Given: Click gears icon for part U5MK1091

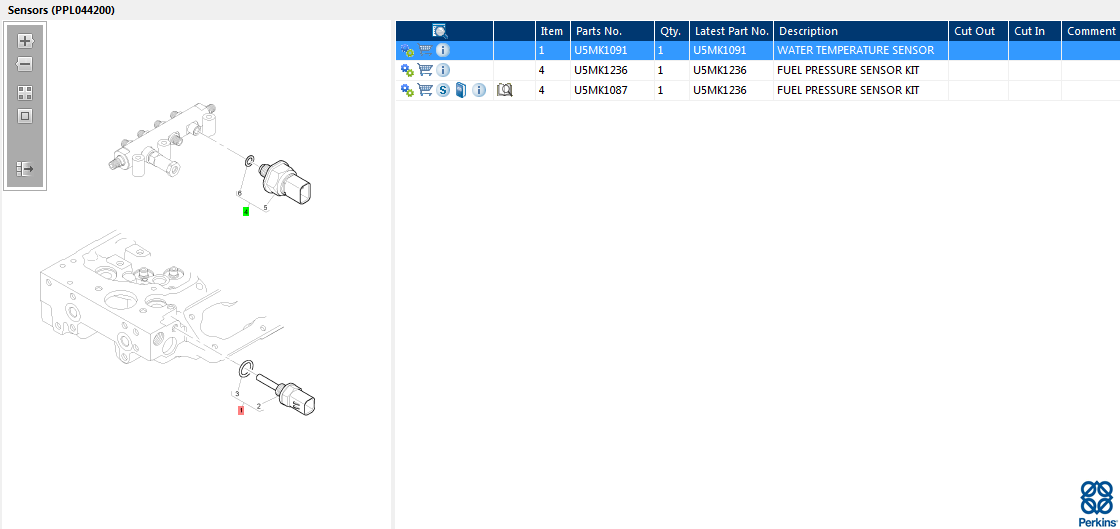Looking at the screenshot, I should (x=407, y=51).
